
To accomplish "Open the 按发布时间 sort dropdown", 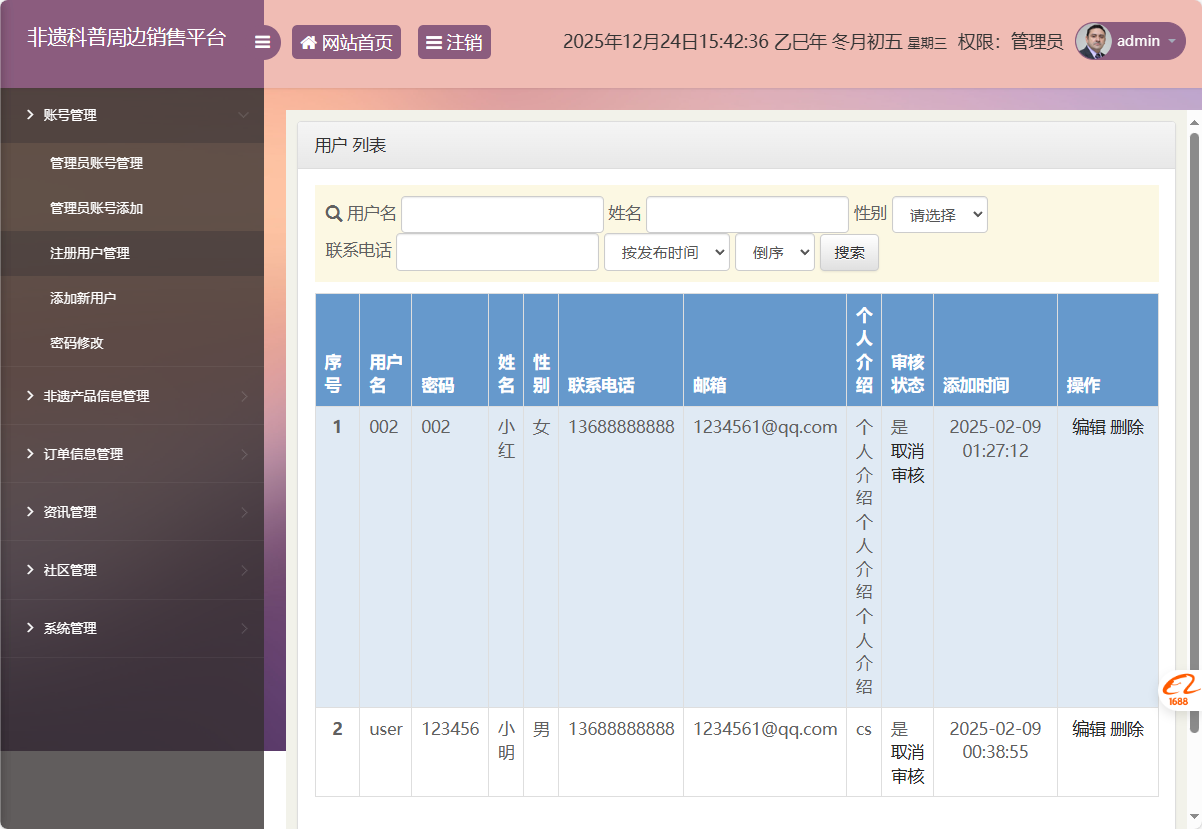I will (x=666, y=252).
